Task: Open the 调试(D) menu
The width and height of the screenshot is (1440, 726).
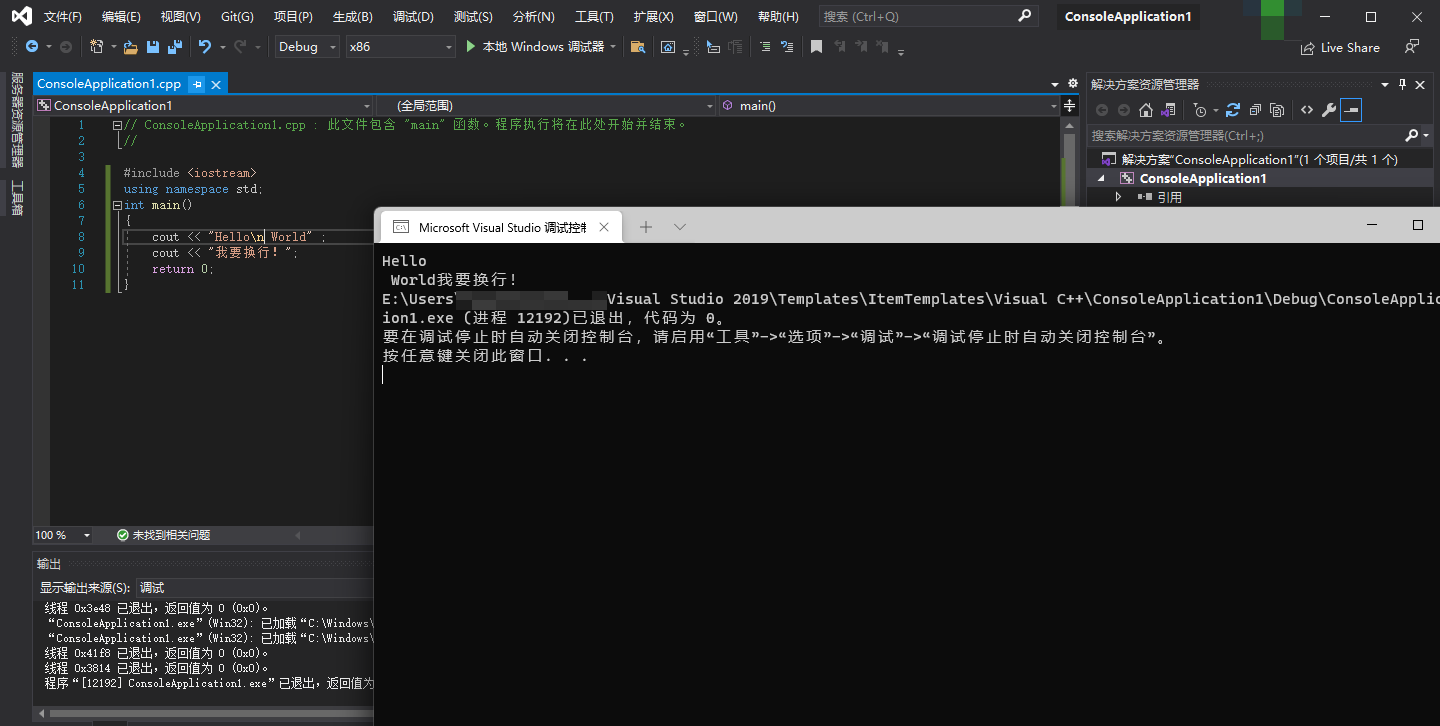Action: [413, 17]
